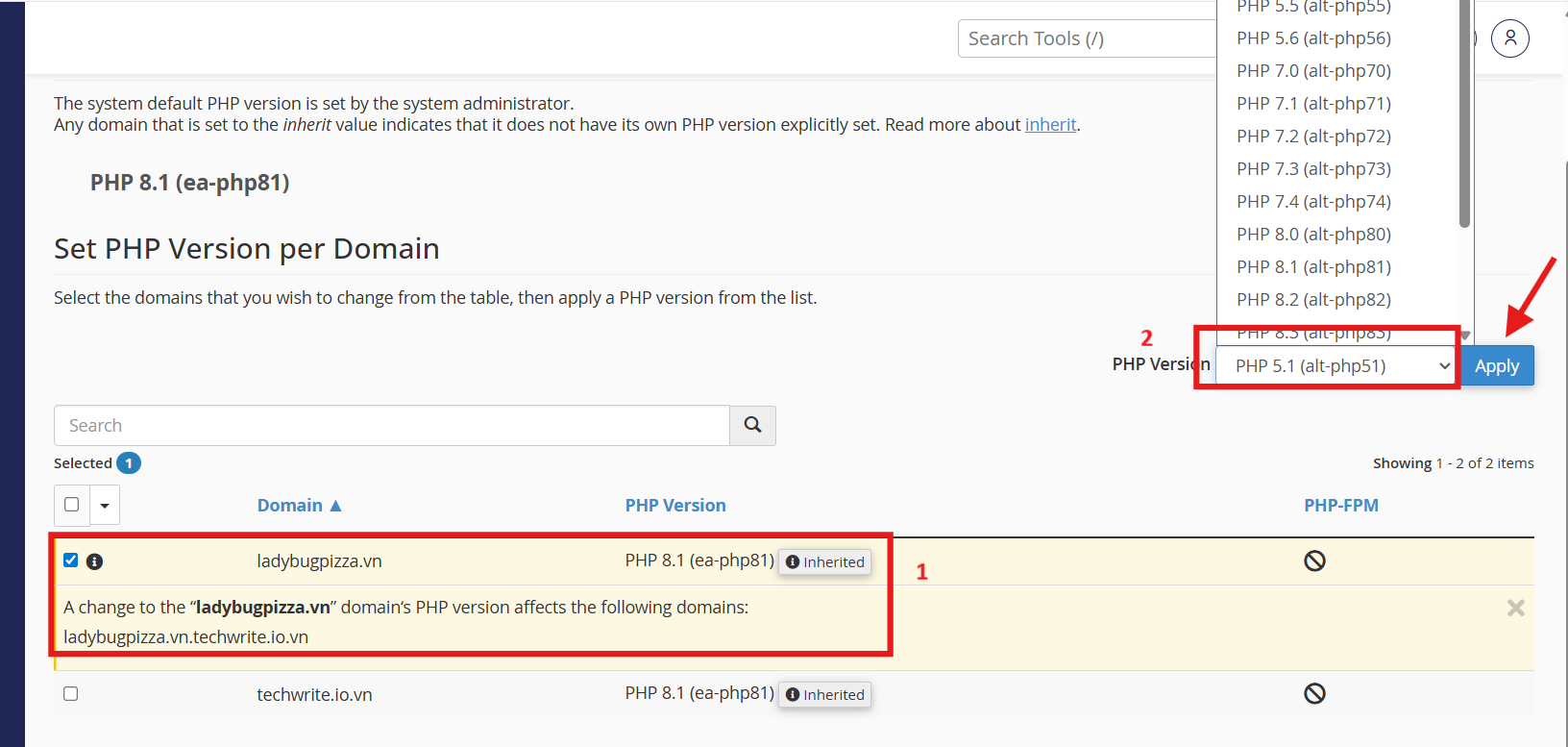Click PHP 8.1 version cell for ladybugpizza.vn

pos(699,560)
